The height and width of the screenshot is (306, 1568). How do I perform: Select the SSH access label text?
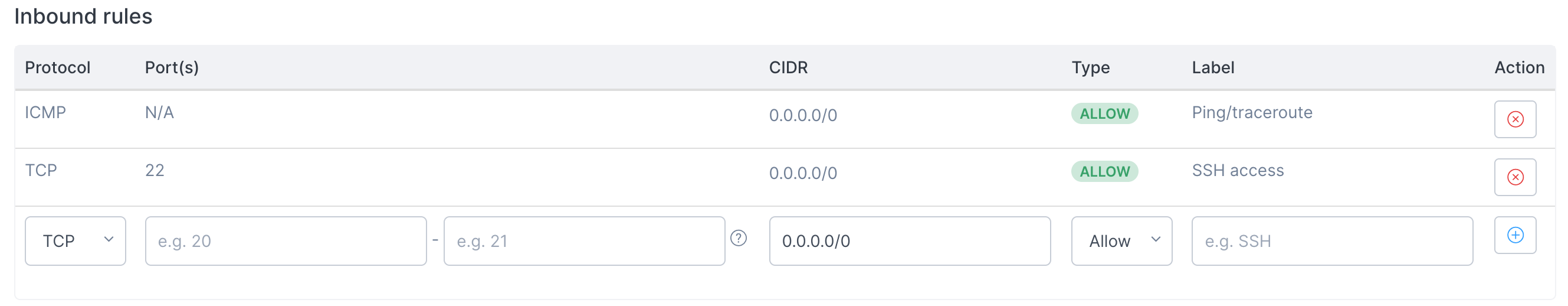click(1238, 171)
